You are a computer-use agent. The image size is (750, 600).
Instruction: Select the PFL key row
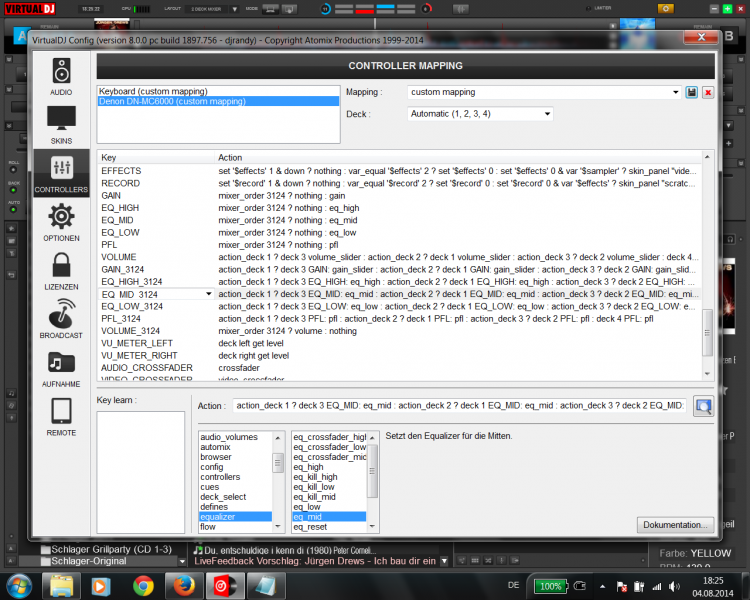point(400,245)
